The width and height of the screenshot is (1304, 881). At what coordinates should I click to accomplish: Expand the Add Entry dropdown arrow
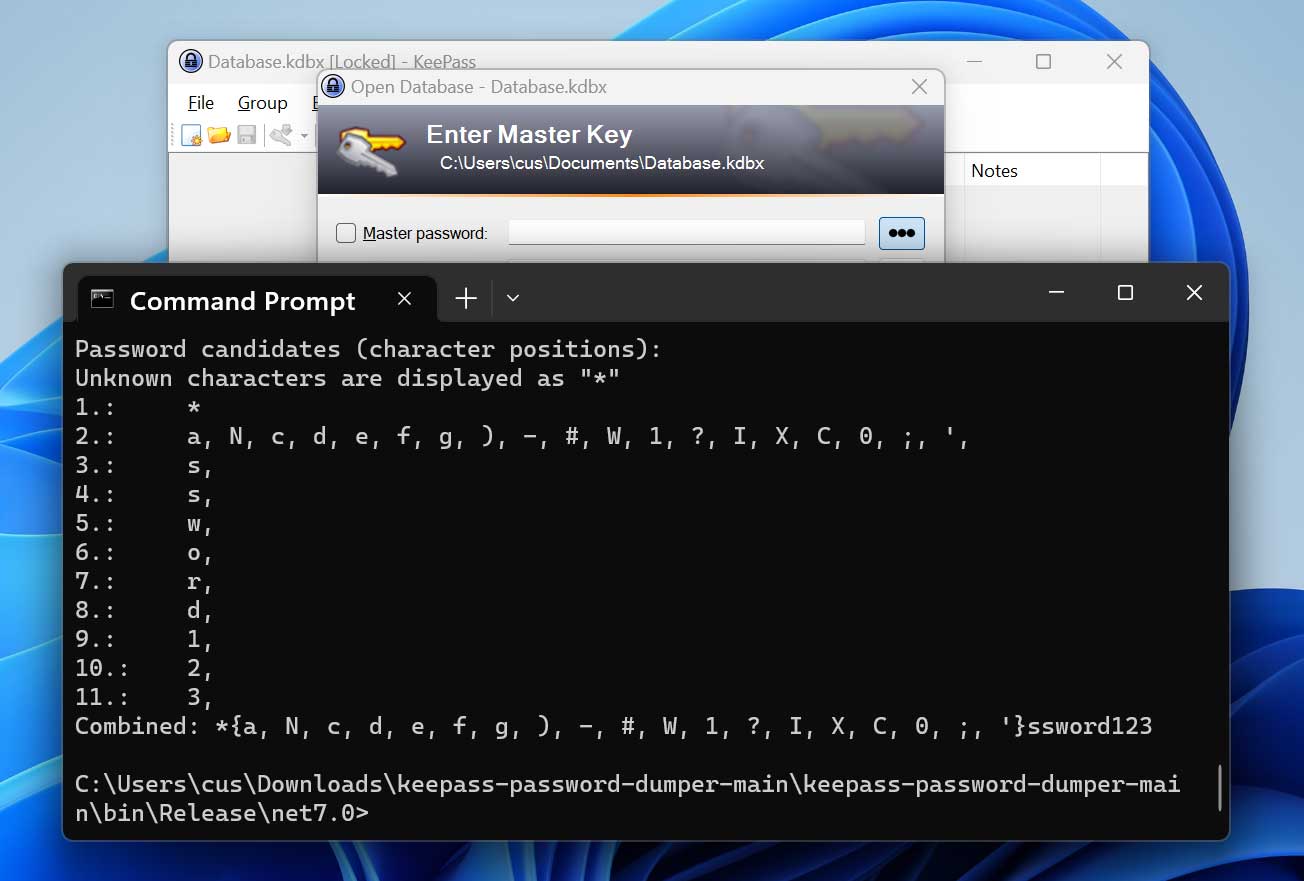[304, 136]
